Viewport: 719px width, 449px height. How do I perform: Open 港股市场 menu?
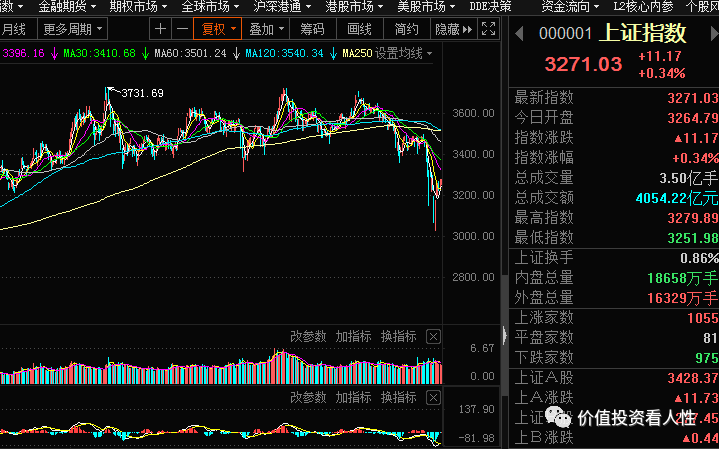point(354,6)
